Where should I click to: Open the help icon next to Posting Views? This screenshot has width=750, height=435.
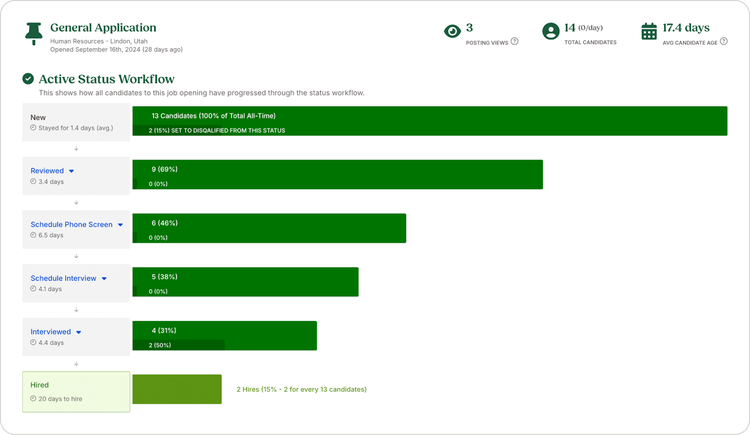pos(515,42)
